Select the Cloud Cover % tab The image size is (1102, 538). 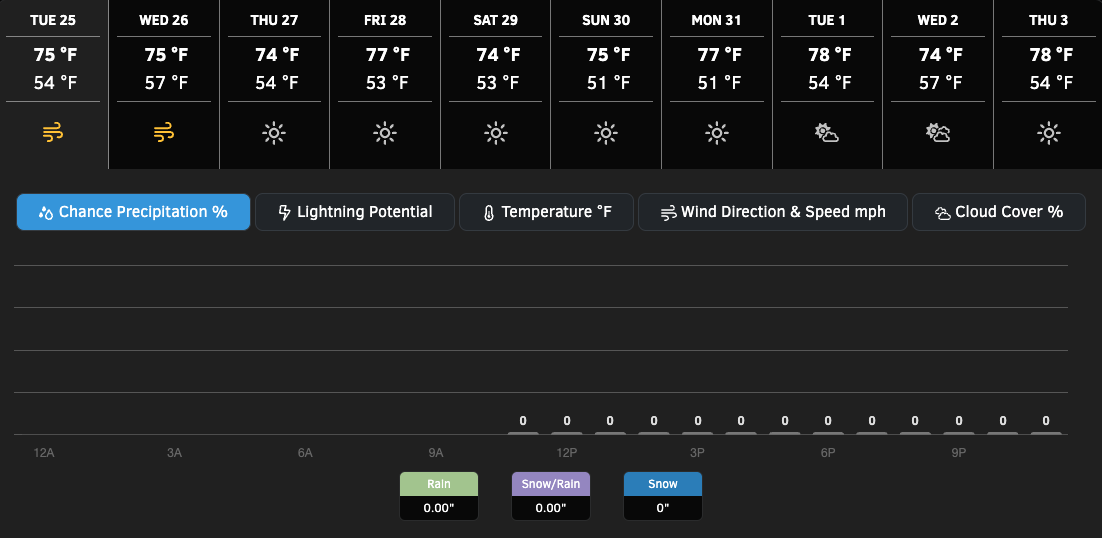click(999, 212)
